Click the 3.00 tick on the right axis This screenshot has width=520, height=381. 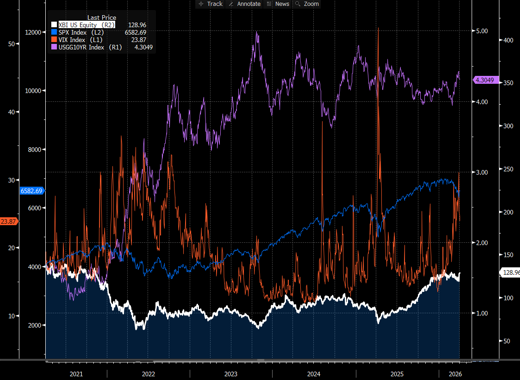(x=482, y=172)
